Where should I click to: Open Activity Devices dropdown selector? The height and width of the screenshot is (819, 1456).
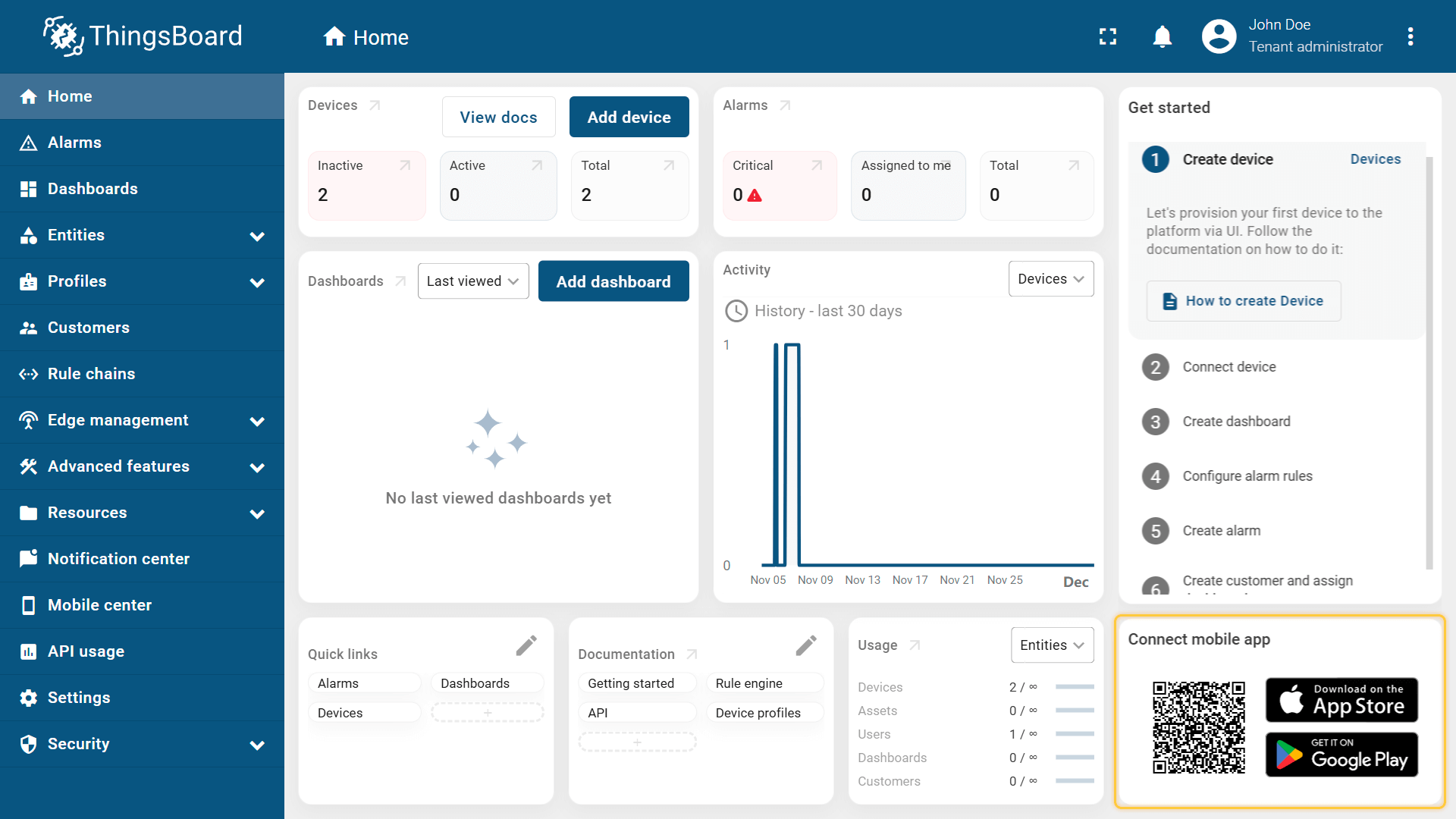[1050, 279]
